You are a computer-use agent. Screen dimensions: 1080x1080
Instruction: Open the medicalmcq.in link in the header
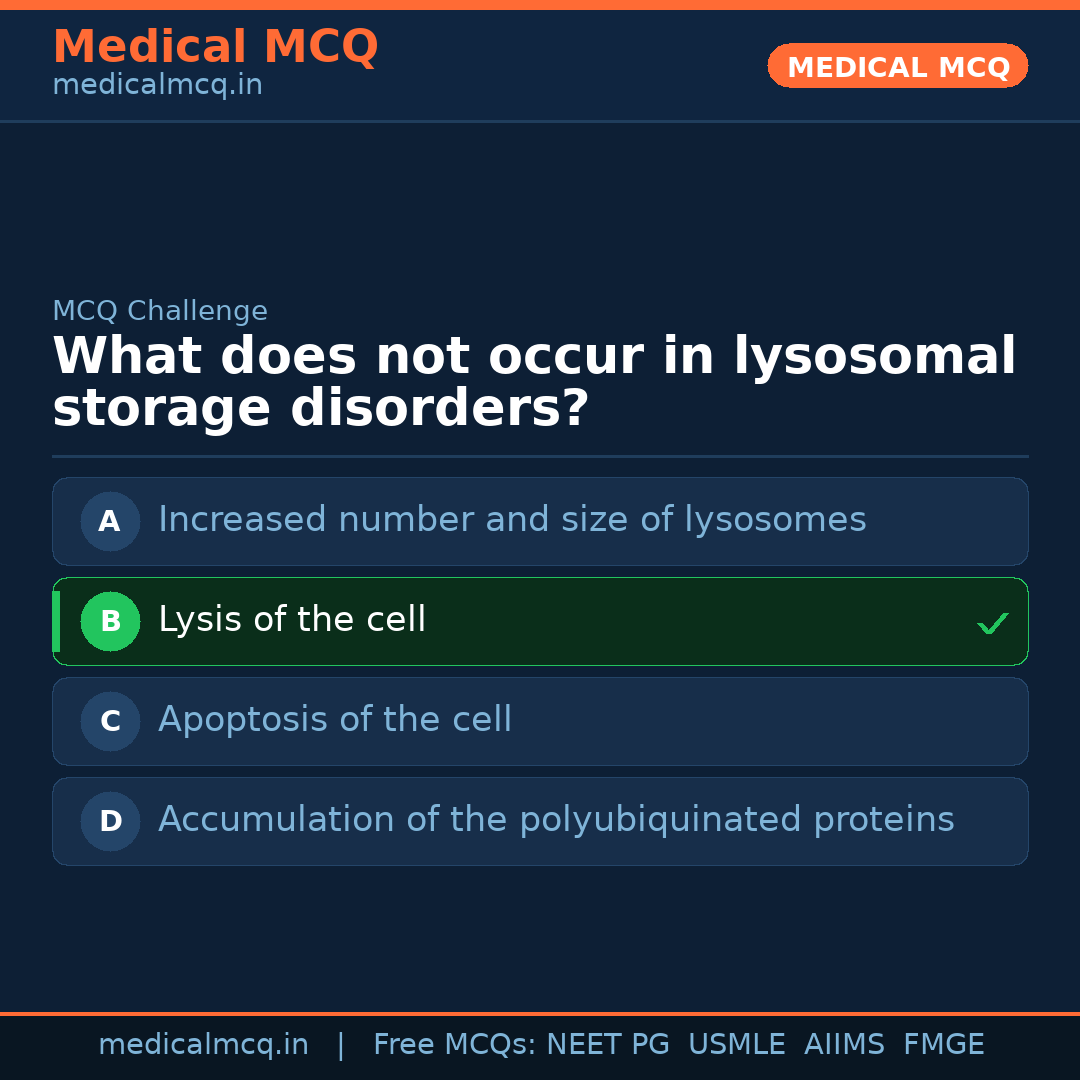click(x=157, y=86)
